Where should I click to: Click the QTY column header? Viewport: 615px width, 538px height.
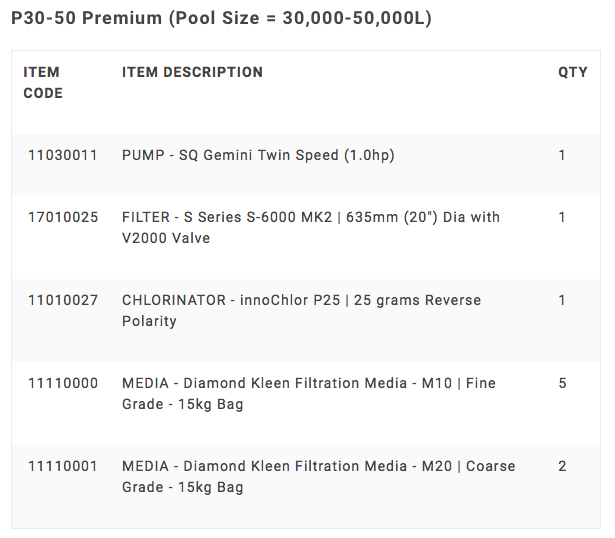(572, 72)
